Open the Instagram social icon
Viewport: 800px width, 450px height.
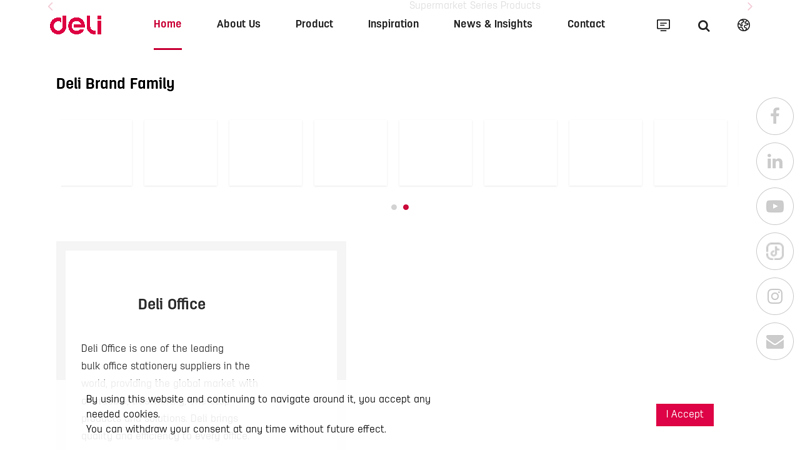click(x=774, y=296)
